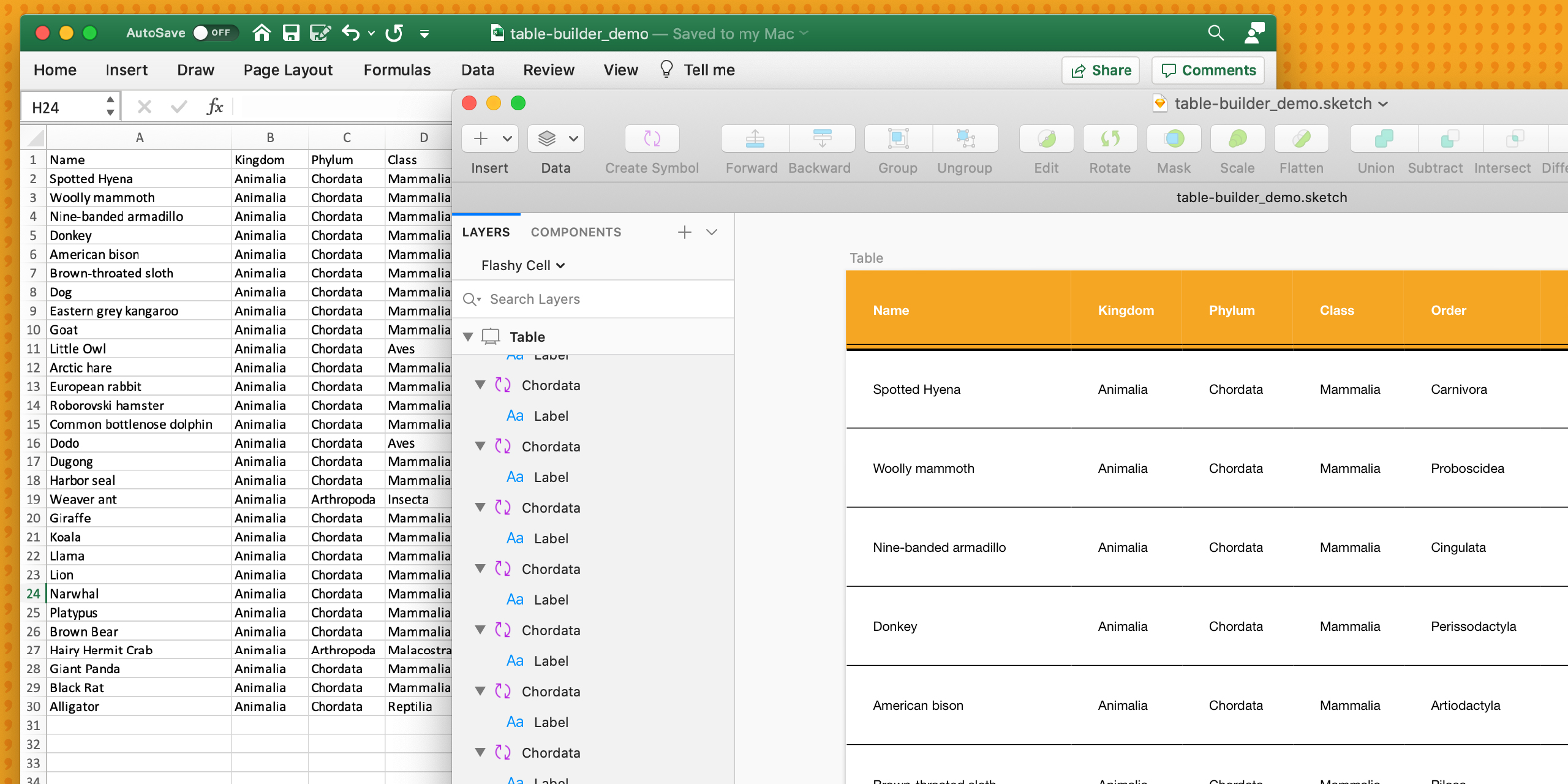The image size is (1568, 784).
Task: Click the Union boolean operation icon
Action: point(1383,139)
